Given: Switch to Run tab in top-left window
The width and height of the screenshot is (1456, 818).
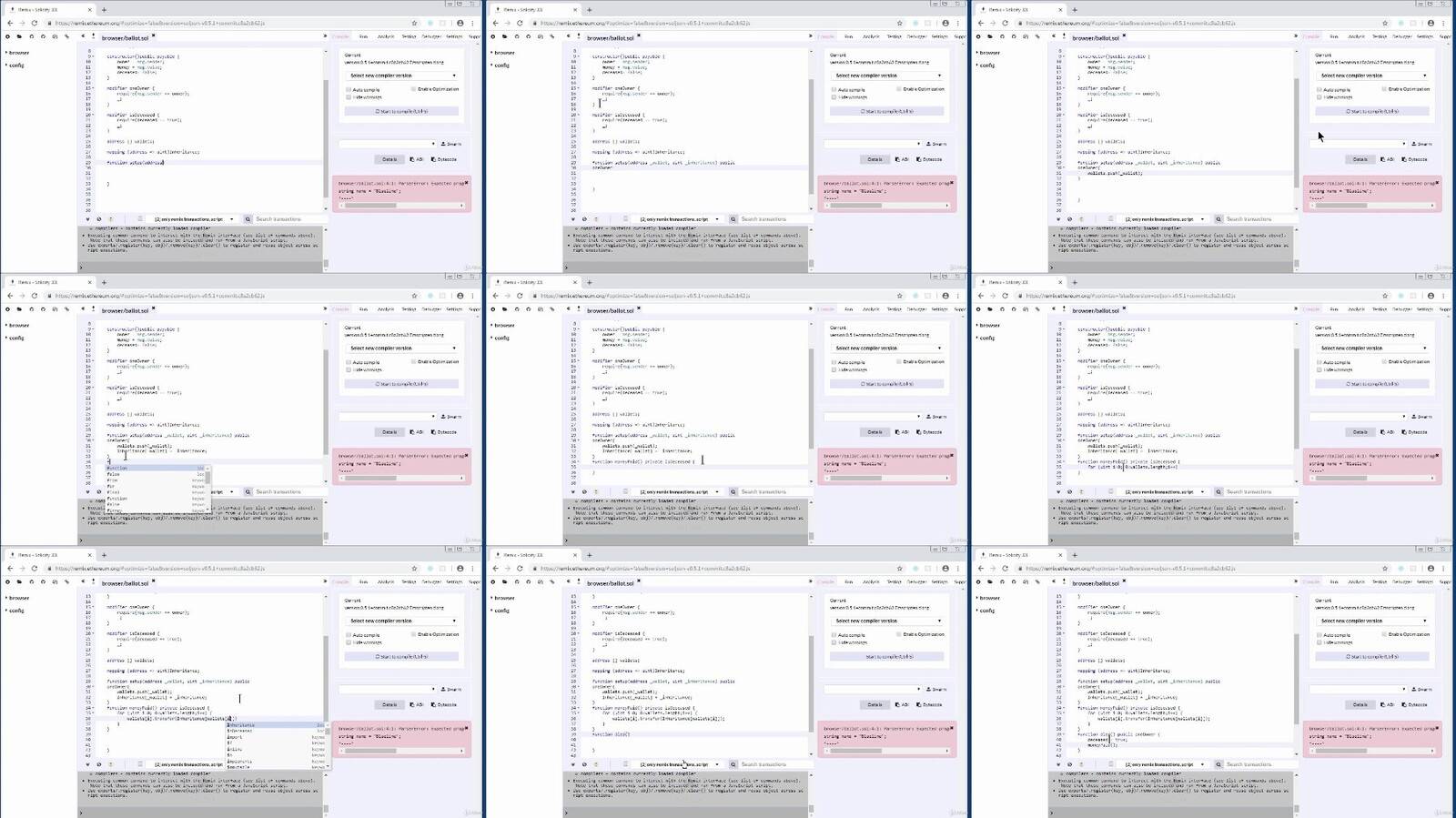Looking at the screenshot, I should click(364, 36).
